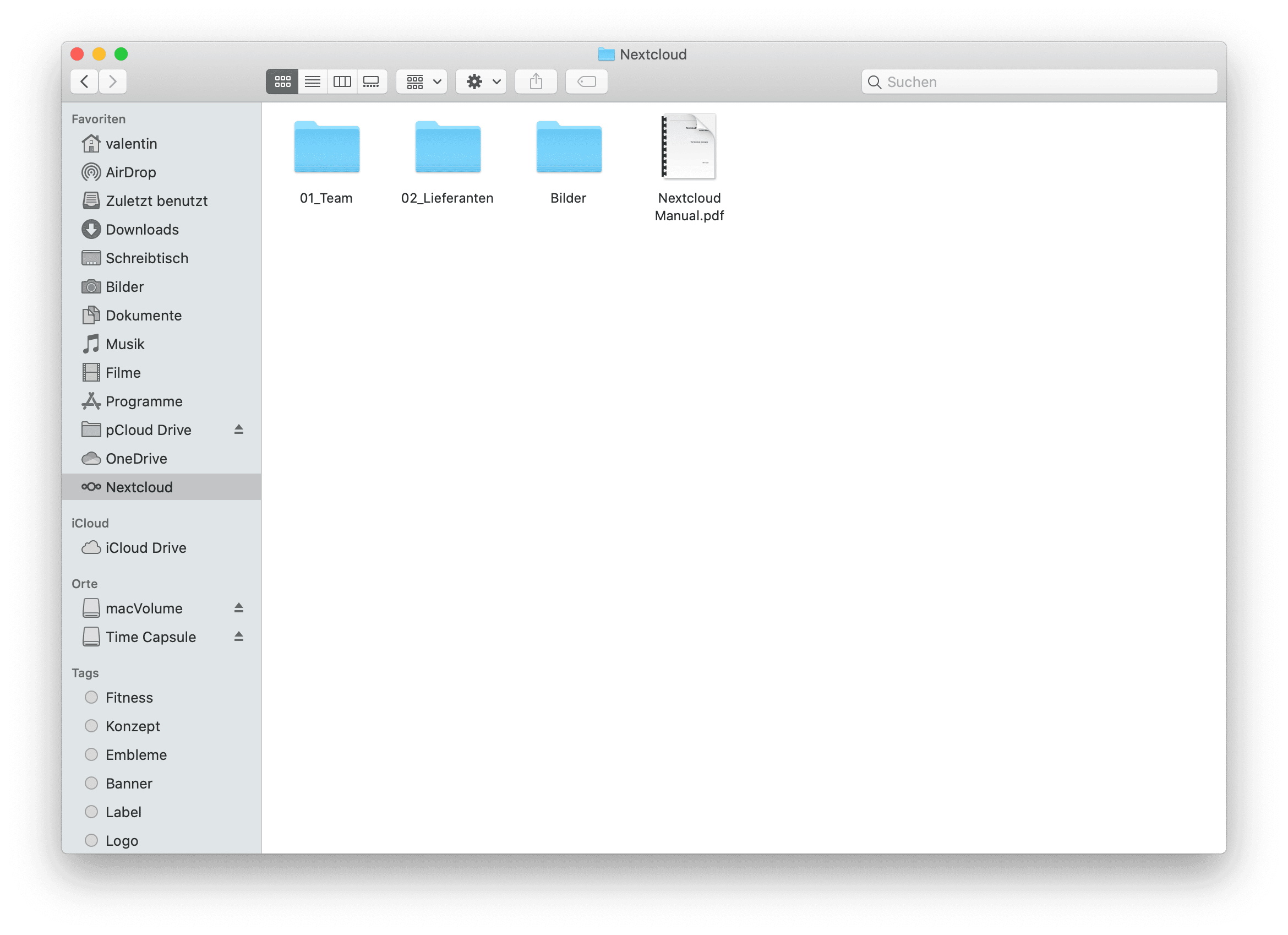This screenshot has height=935, width=1288.
Task: Select the Fitness tag in sidebar
Action: (x=127, y=698)
